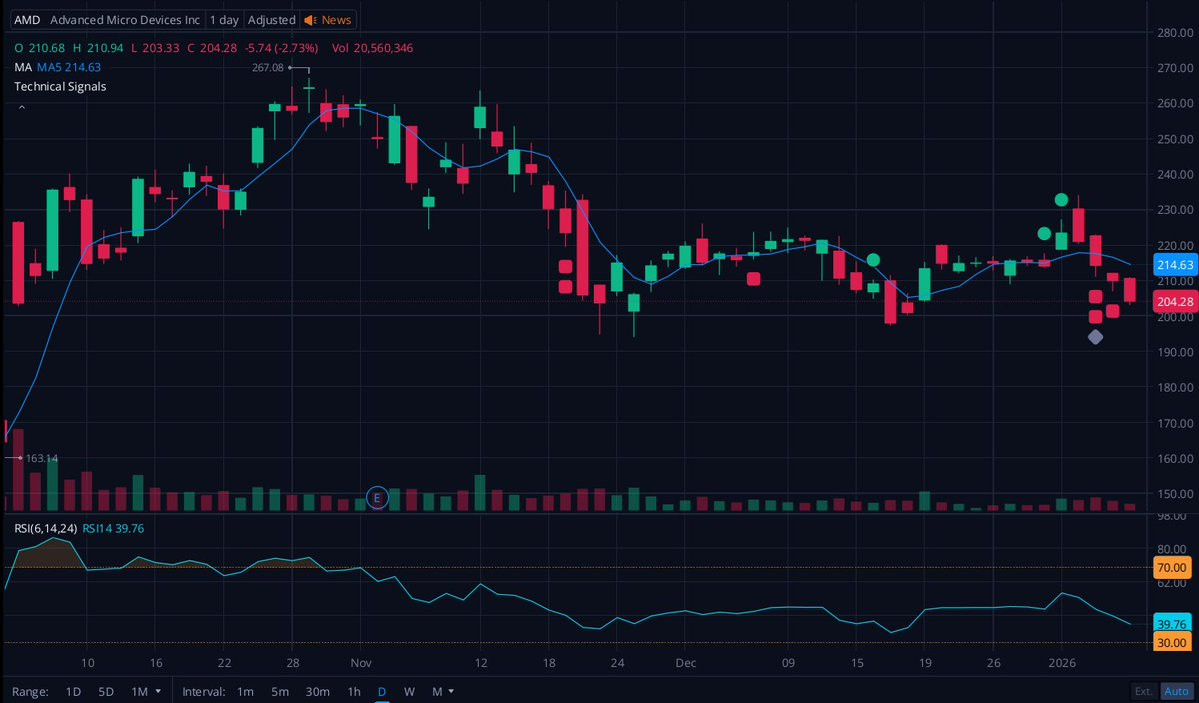1199x703 pixels.
Task: Toggle the Adjusted price setting
Action: pyautogui.click(x=271, y=20)
